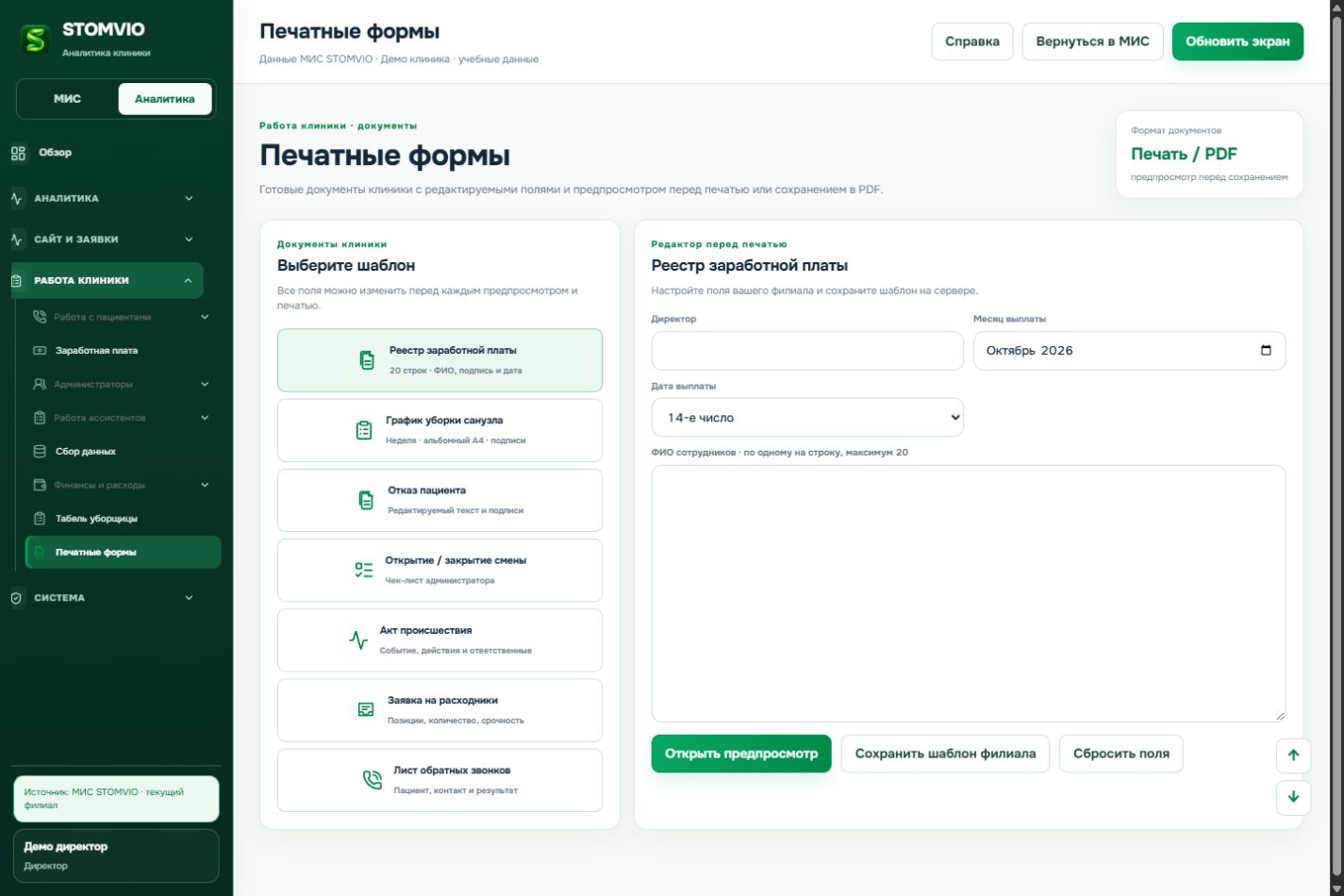
Task: Click the checklist icon on Открытие / закрытие смены
Action: pos(363,570)
